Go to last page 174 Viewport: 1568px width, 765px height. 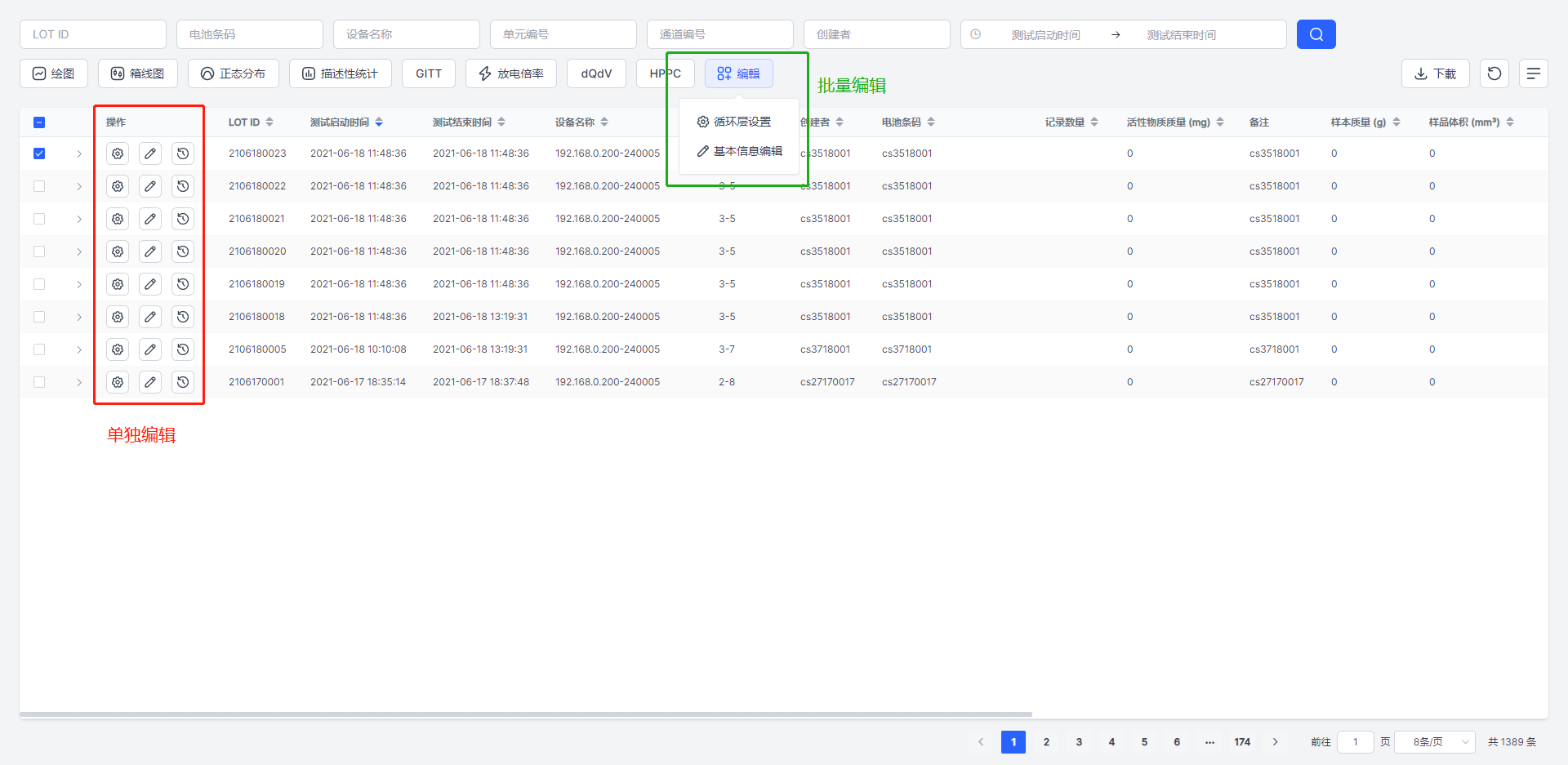tap(1242, 742)
